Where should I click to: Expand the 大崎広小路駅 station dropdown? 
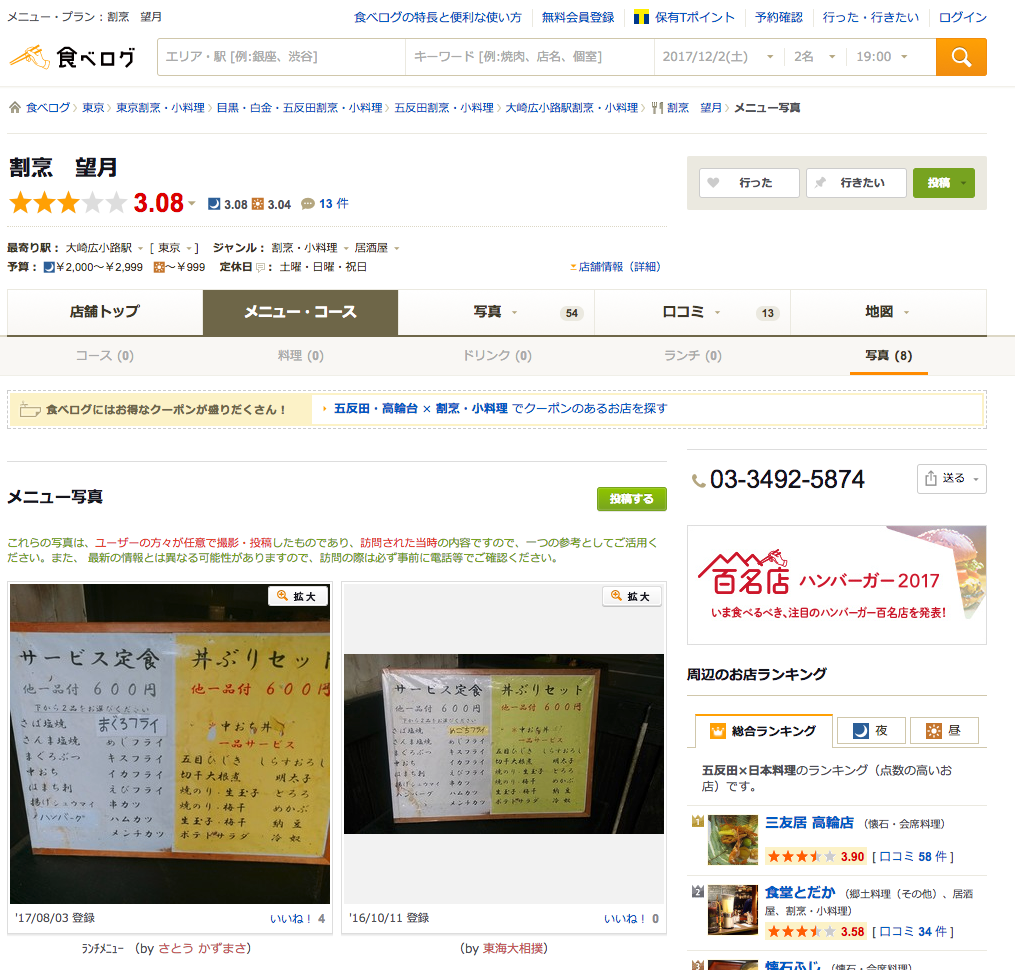(x=140, y=248)
